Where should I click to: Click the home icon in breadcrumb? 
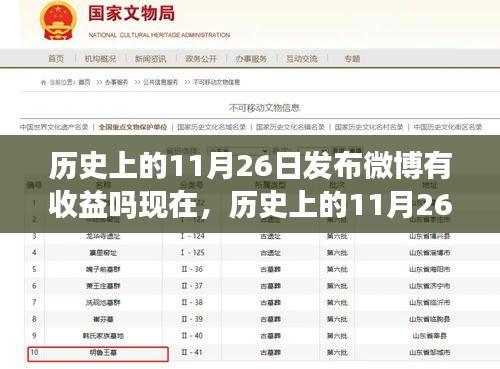[43, 82]
